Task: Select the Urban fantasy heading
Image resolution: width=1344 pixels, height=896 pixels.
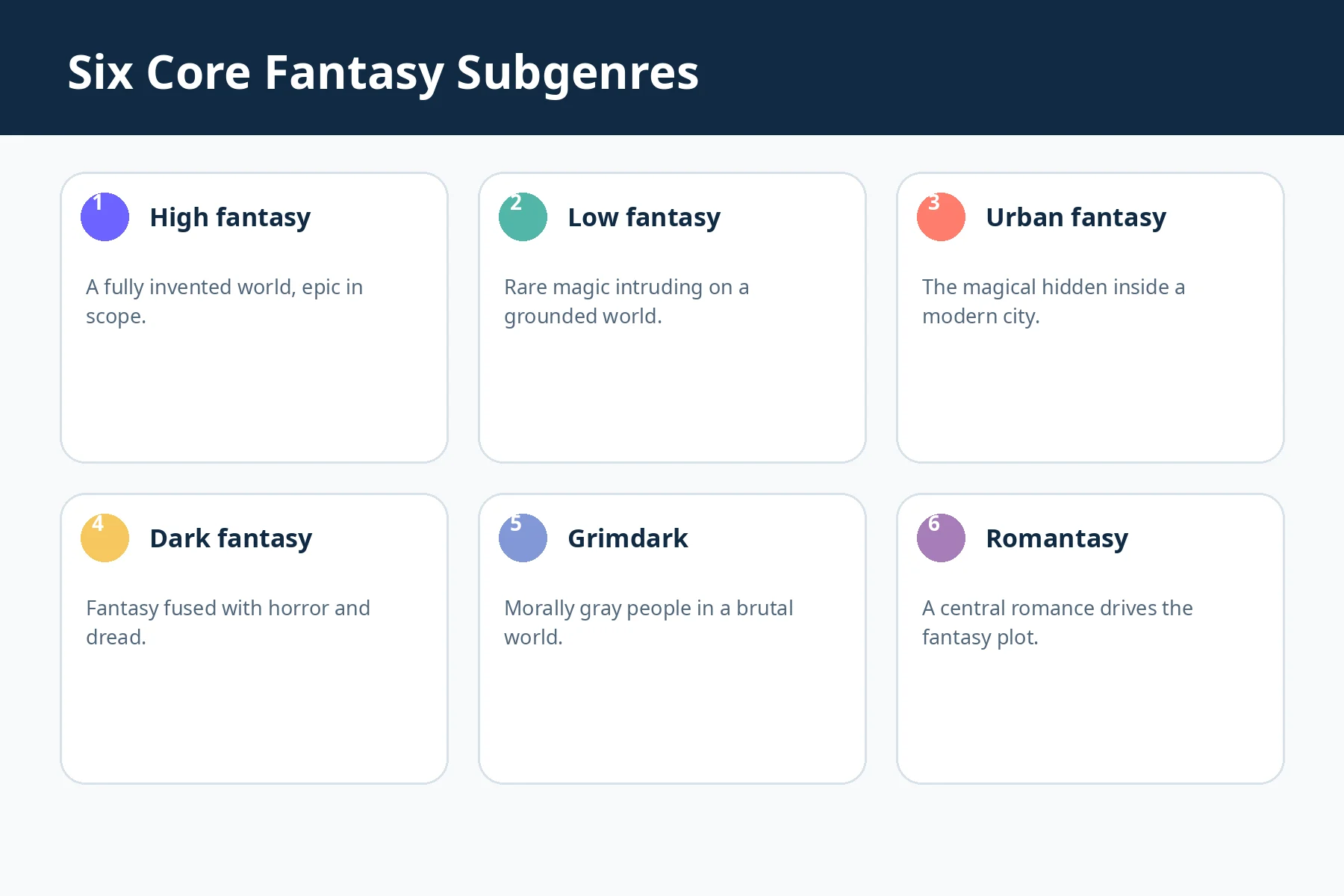Action: click(x=1076, y=217)
